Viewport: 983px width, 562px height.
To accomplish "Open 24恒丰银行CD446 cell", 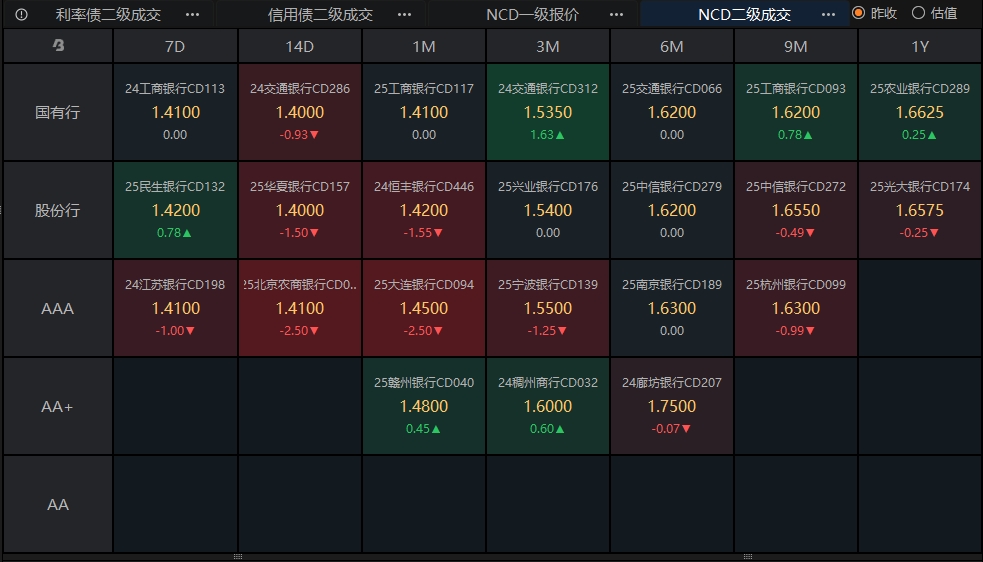I will (x=424, y=210).
